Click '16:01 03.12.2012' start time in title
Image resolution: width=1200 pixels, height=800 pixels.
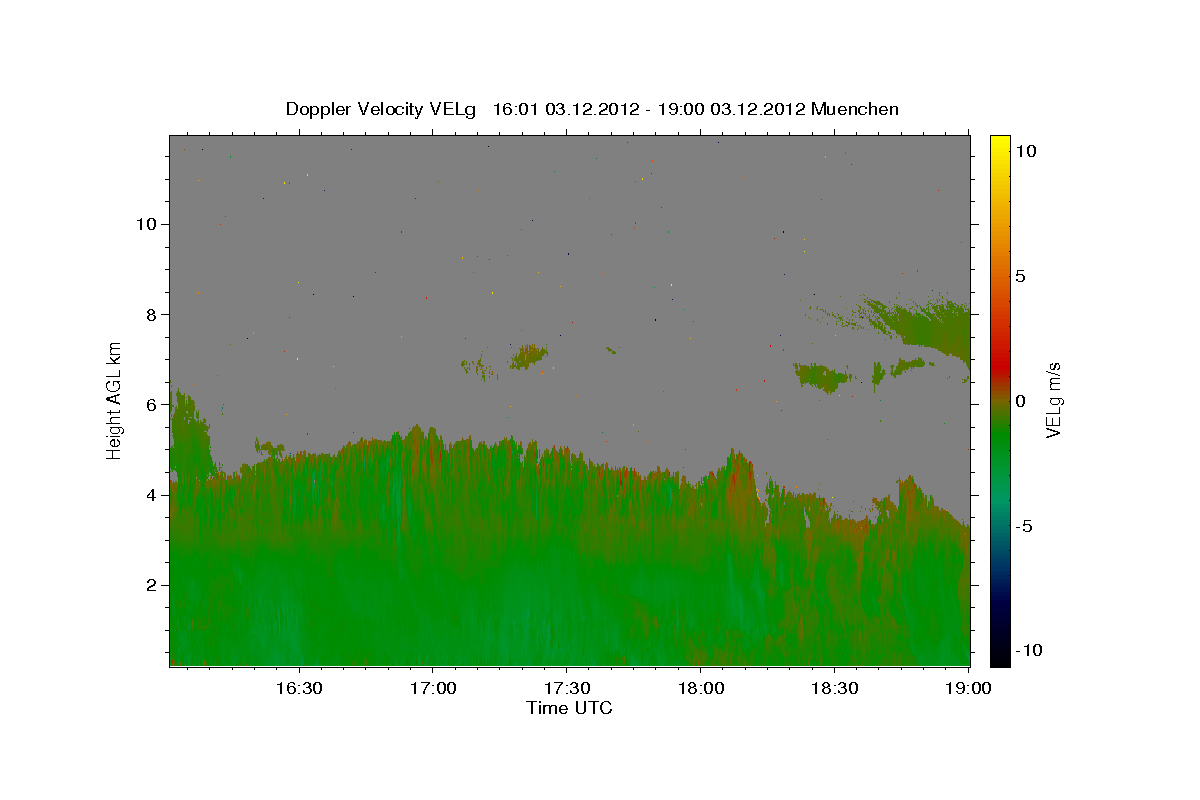point(566,109)
